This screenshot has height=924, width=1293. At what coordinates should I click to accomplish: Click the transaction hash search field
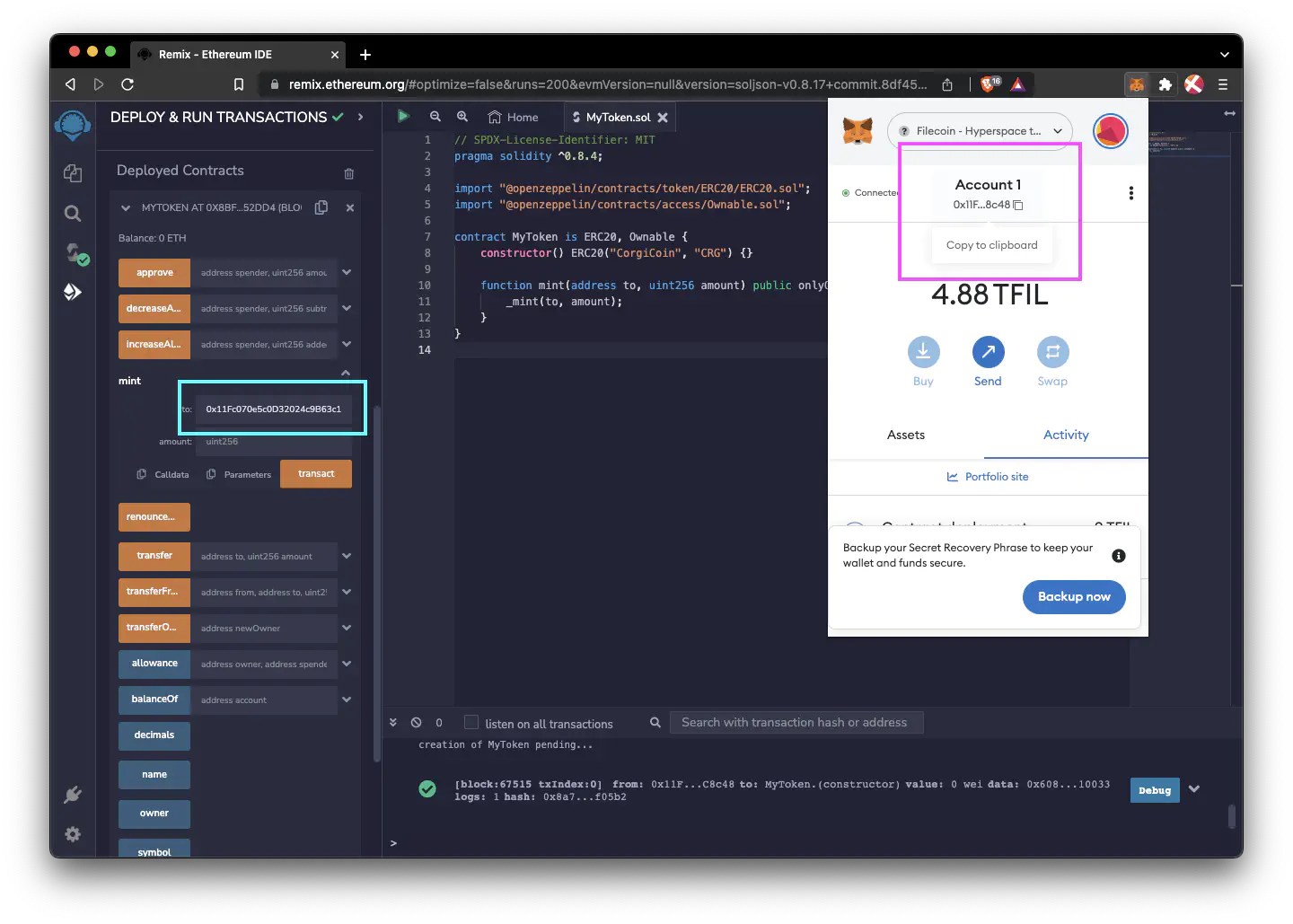click(796, 723)
